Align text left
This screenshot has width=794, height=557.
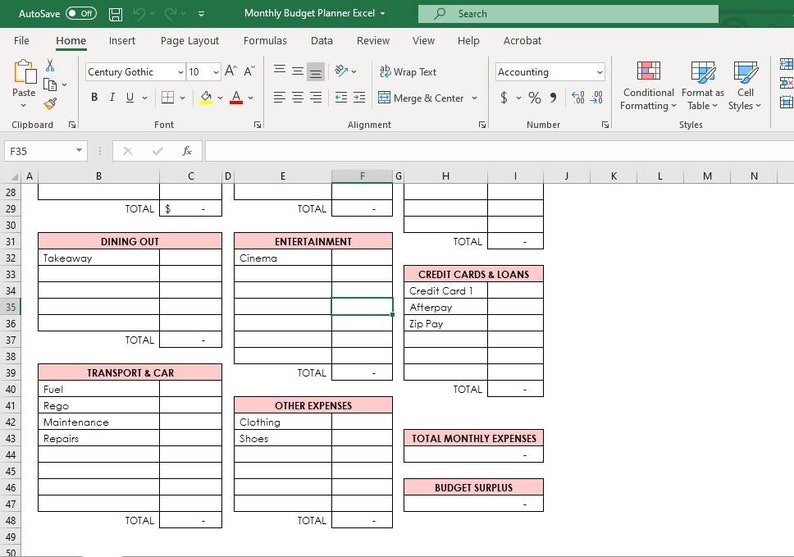pyautogui.click(x=280, y=97)
